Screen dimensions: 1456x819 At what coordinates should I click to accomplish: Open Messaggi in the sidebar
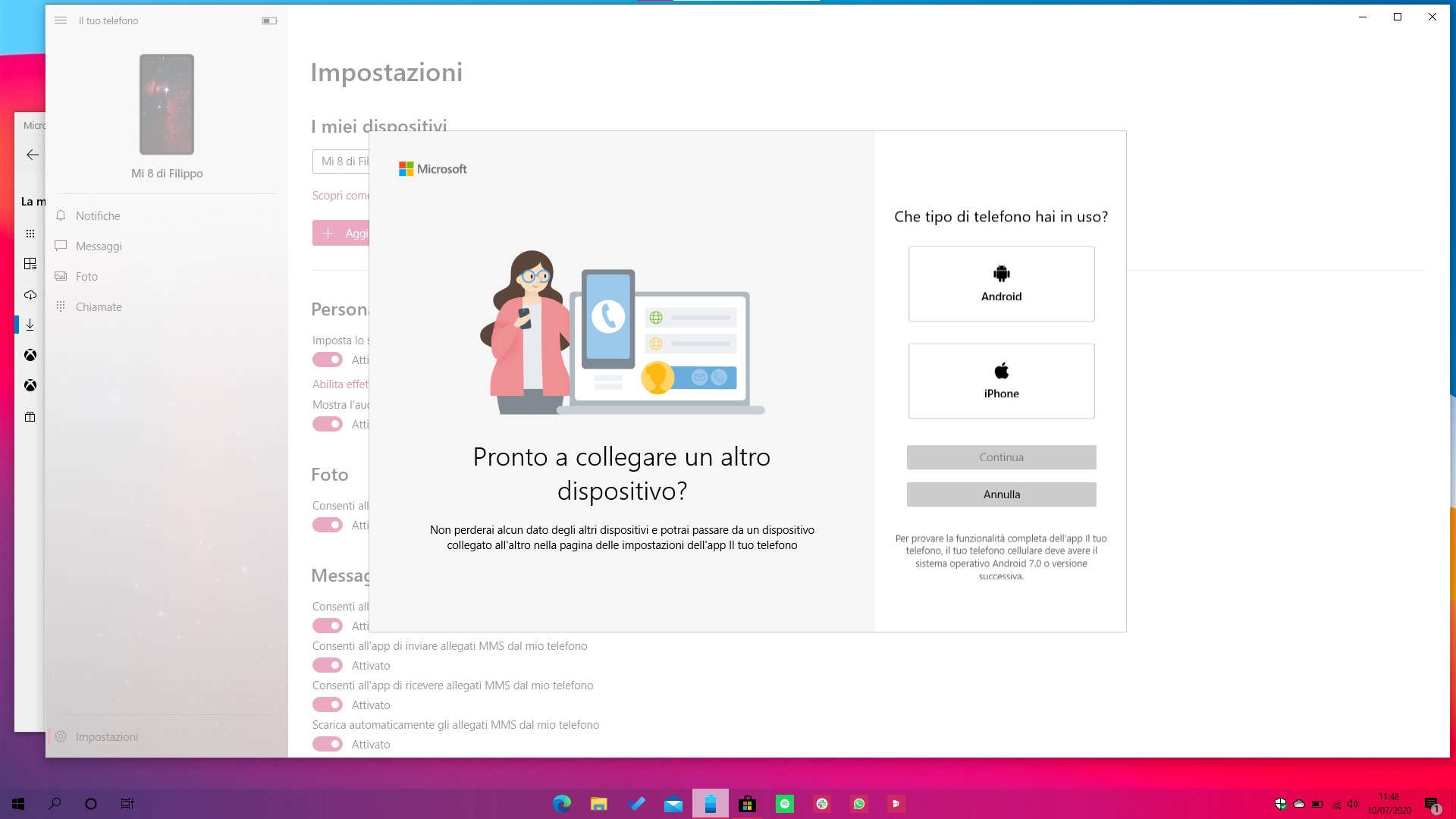(x=167, y=246)
